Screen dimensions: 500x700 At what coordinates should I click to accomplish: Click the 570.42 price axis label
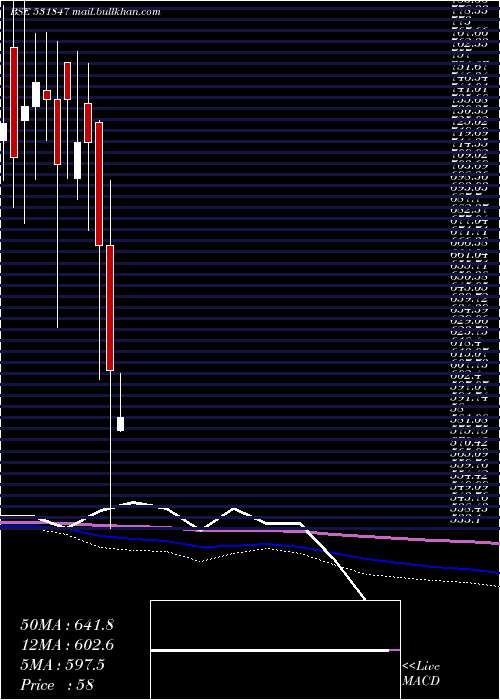tap(470, 443)
